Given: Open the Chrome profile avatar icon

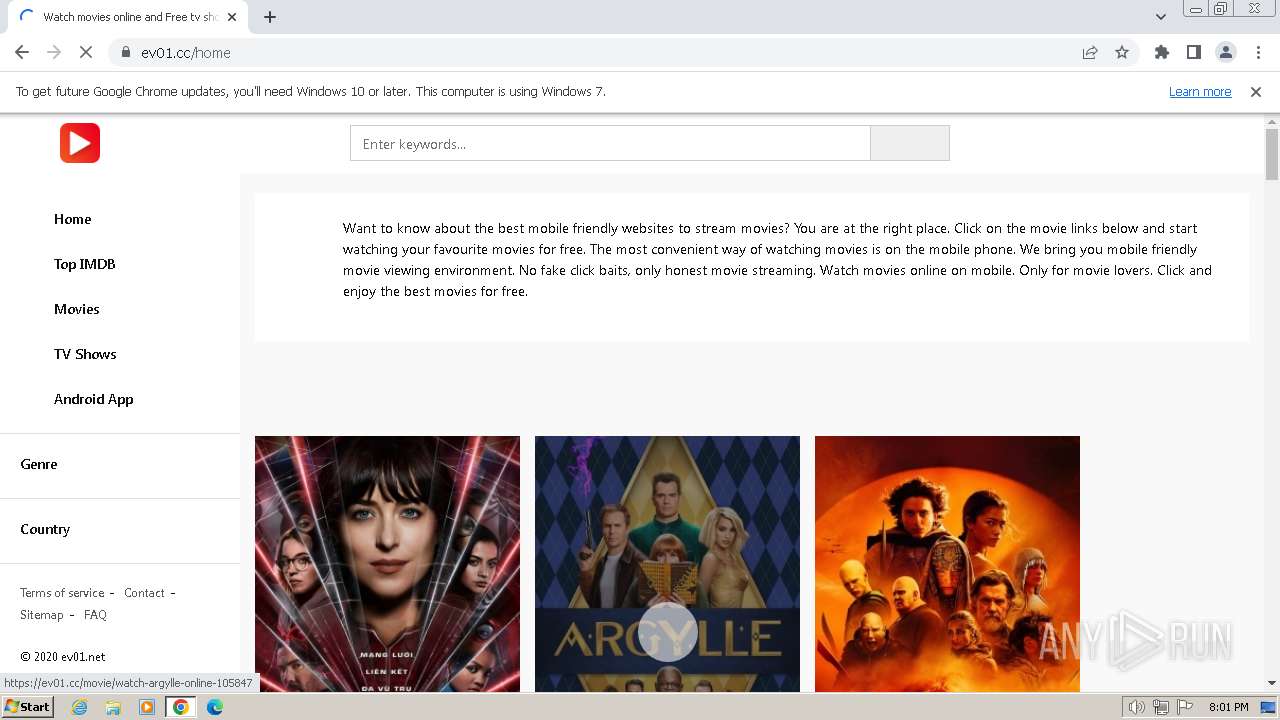Looking at the screenshot, I should pyautogui.click(x=1225, y=53).
